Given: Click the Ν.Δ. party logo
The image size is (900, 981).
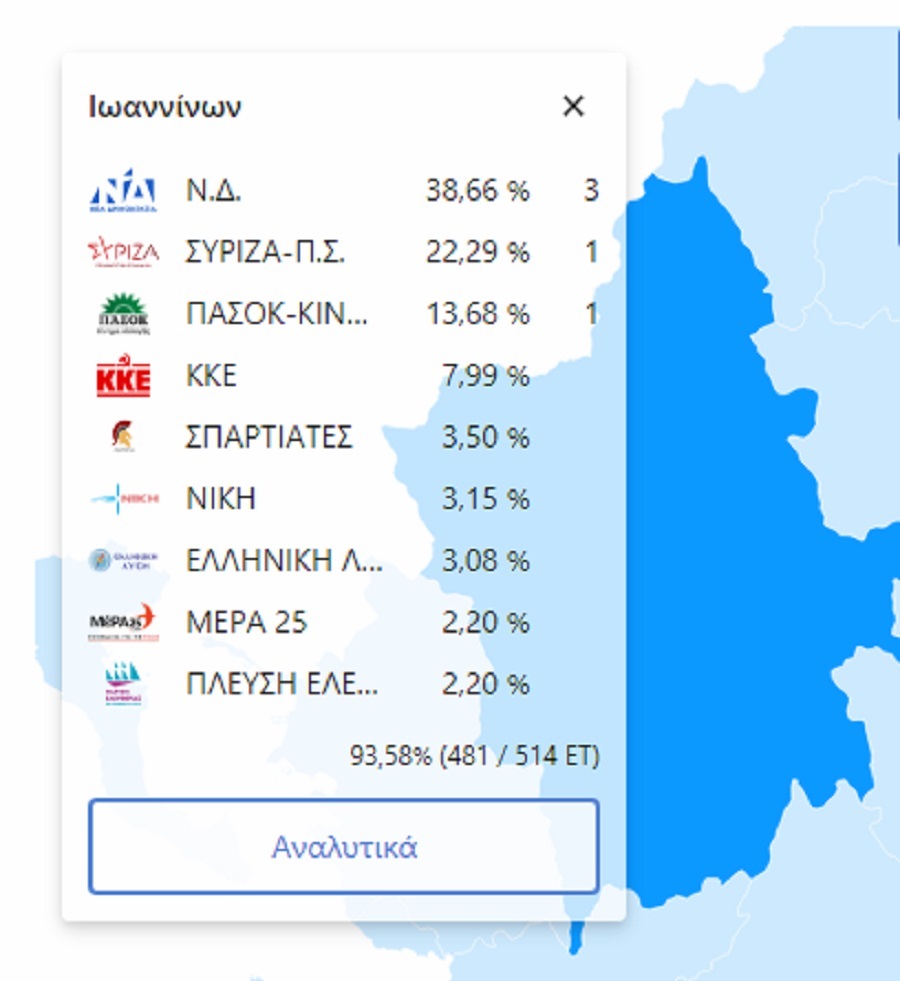Looking at the screenshot, I should tap(123, 191).
